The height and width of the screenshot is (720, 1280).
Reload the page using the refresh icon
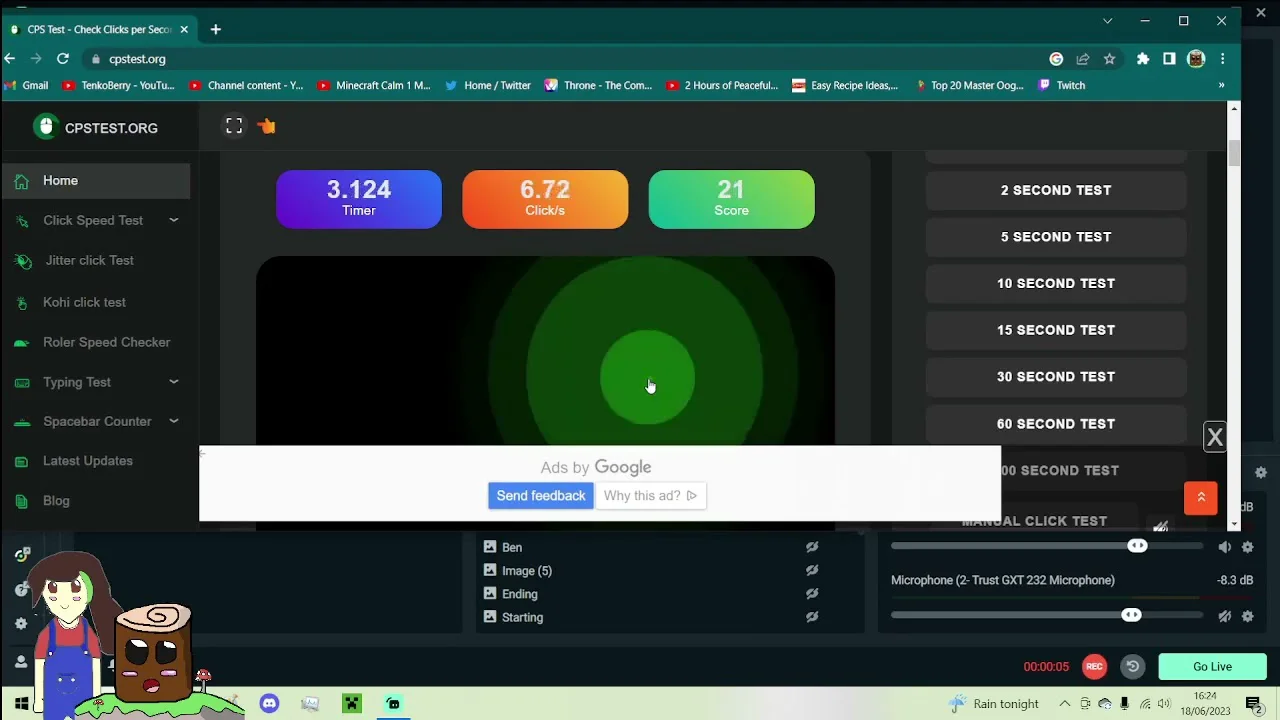(x=63, y=59)
